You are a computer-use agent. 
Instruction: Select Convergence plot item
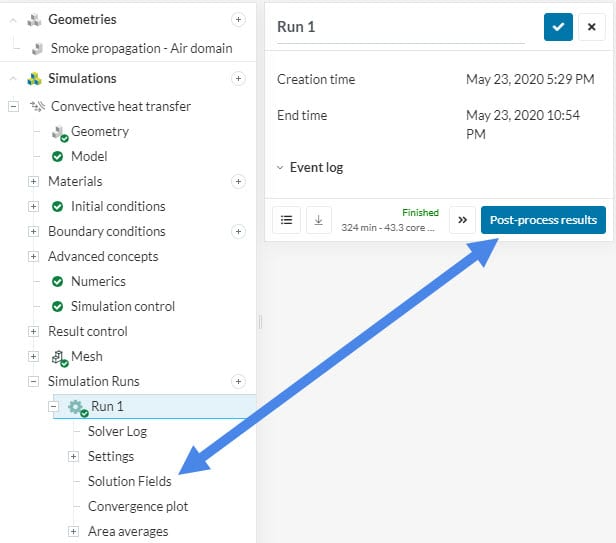138,506
